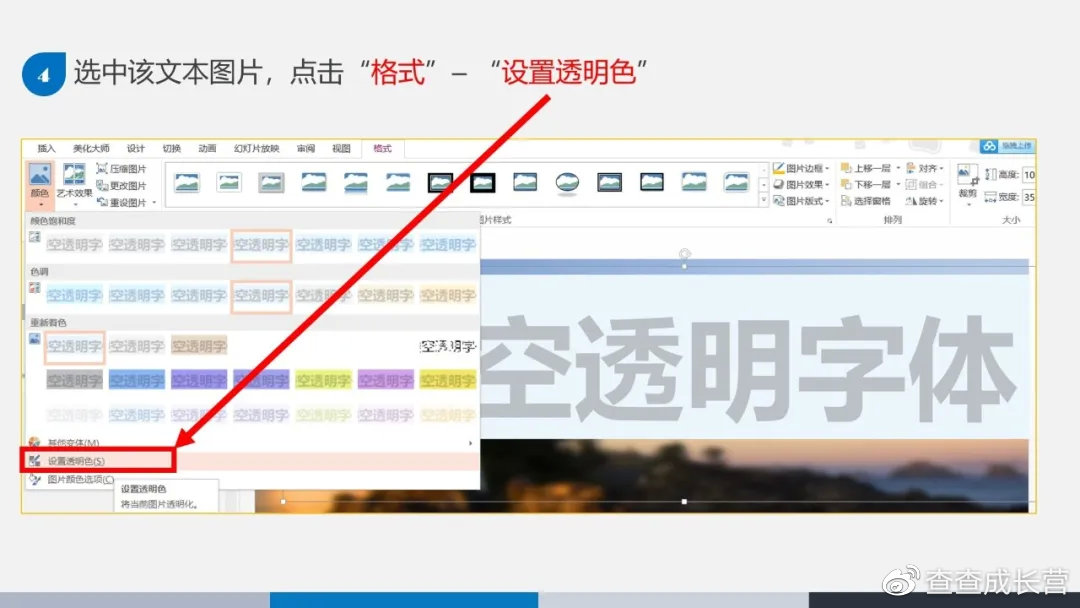Image resolution: width=1080 pixels, height=608 pixels.
Task: Select the yellow-green dark recolor preset
Action: pyautogui.click(x=323, y=380)
